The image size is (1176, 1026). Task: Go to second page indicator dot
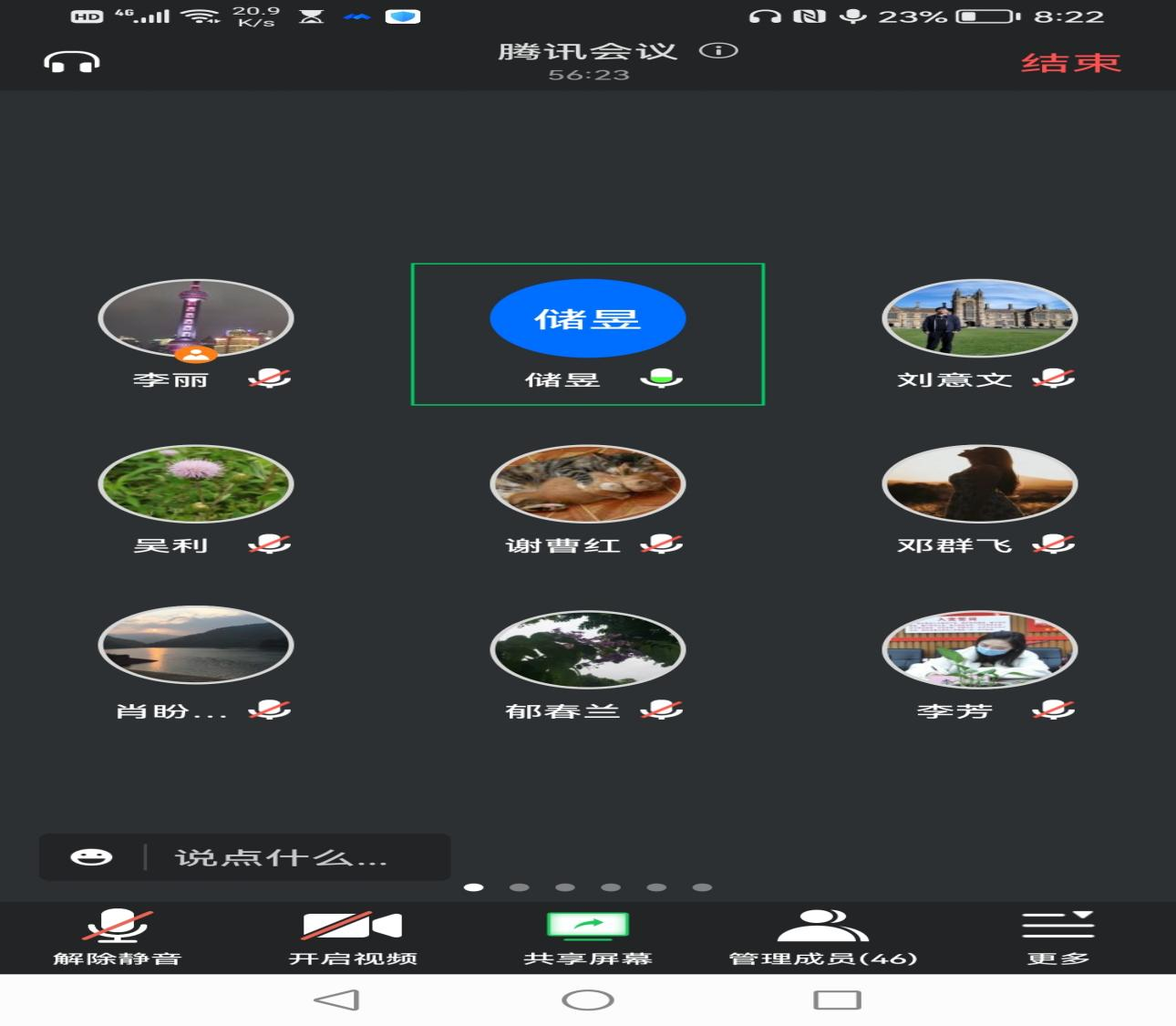tap(520, 886)
